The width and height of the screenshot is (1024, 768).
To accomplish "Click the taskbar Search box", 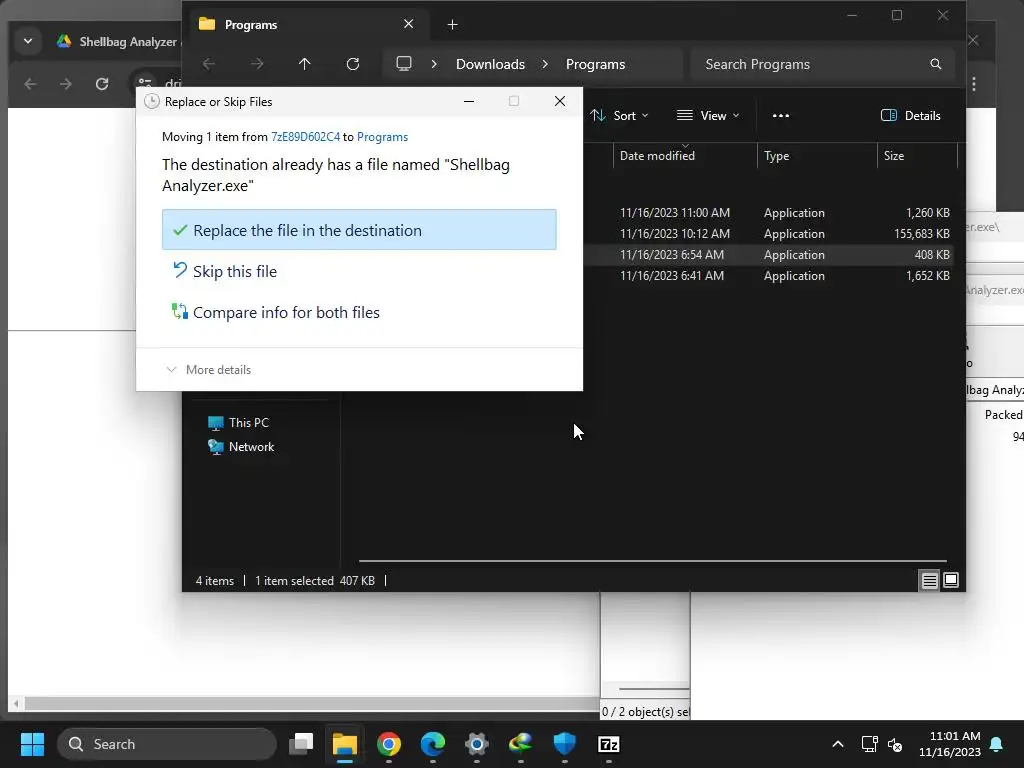I will (x=167, y=744).
